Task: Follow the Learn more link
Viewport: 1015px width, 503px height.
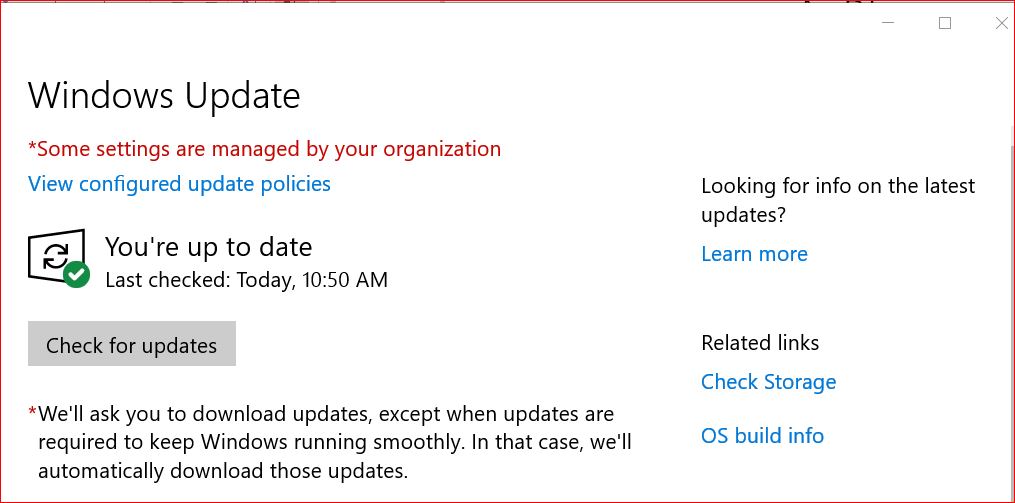Action: tap(754, 254)
